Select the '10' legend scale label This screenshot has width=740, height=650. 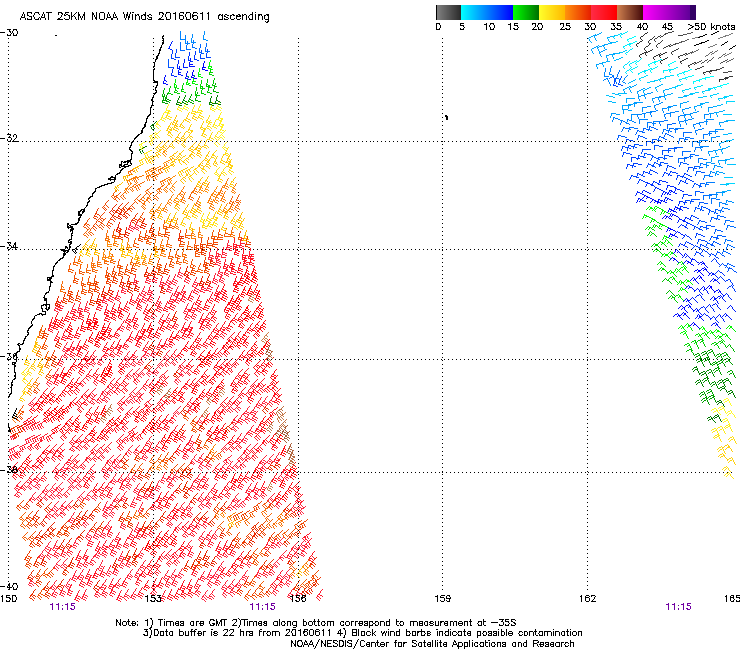click(x=489, y=27)
